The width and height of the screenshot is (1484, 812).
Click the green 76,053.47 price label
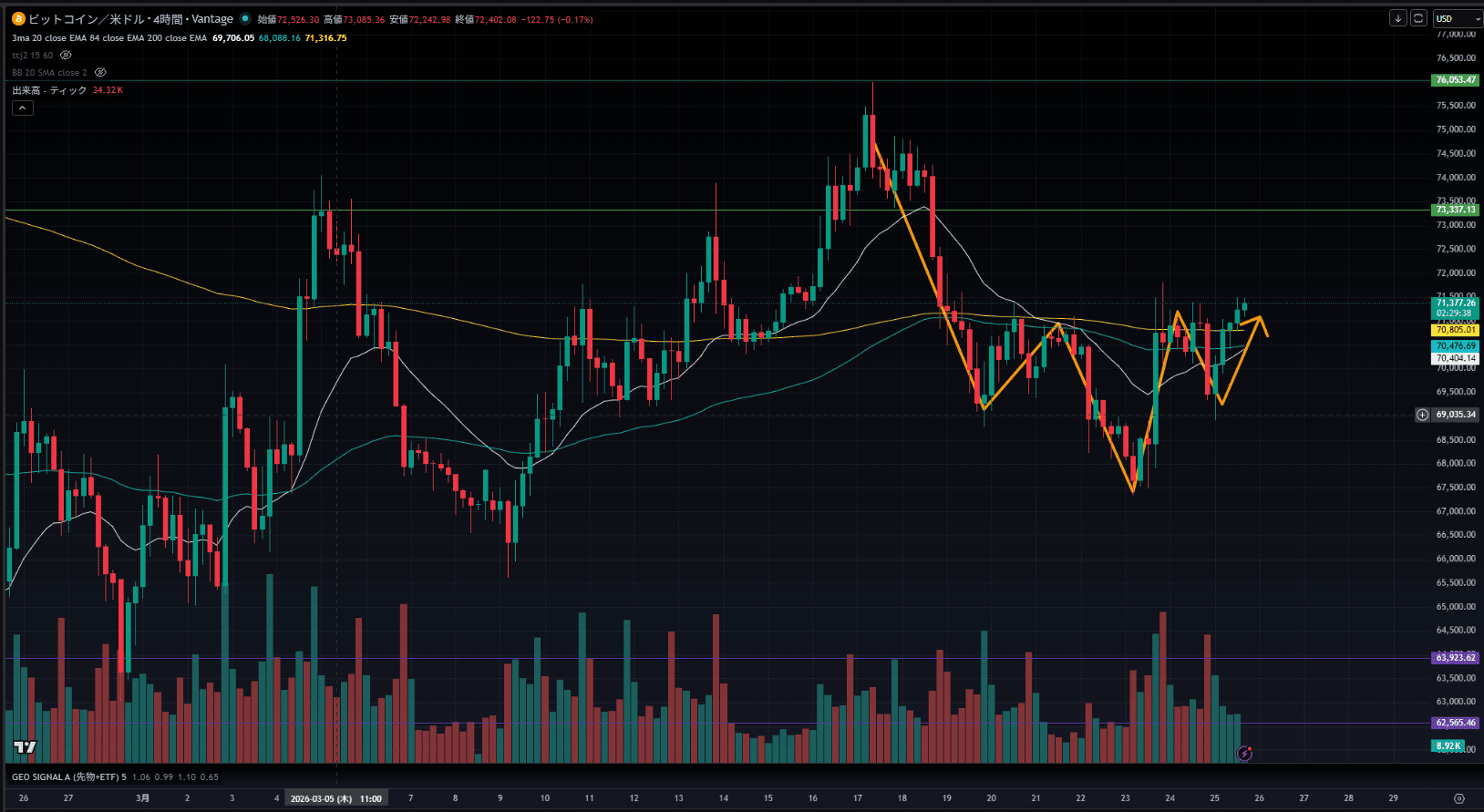pyautogui.click(x=1455, y=80)
